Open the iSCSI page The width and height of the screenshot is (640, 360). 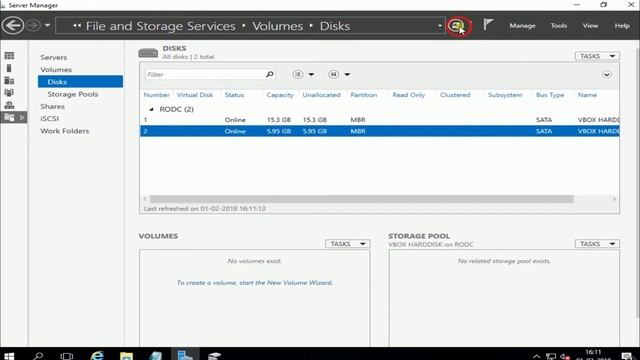point(49,118)
